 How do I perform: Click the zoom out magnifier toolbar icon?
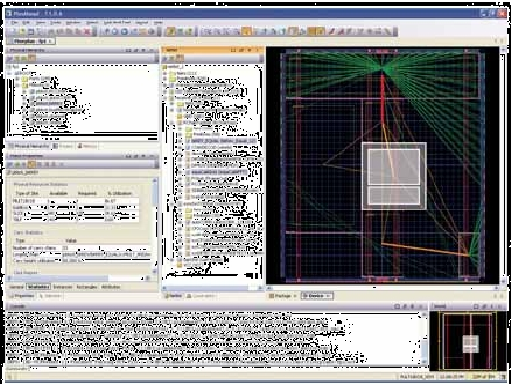click(x=124, y=32)
